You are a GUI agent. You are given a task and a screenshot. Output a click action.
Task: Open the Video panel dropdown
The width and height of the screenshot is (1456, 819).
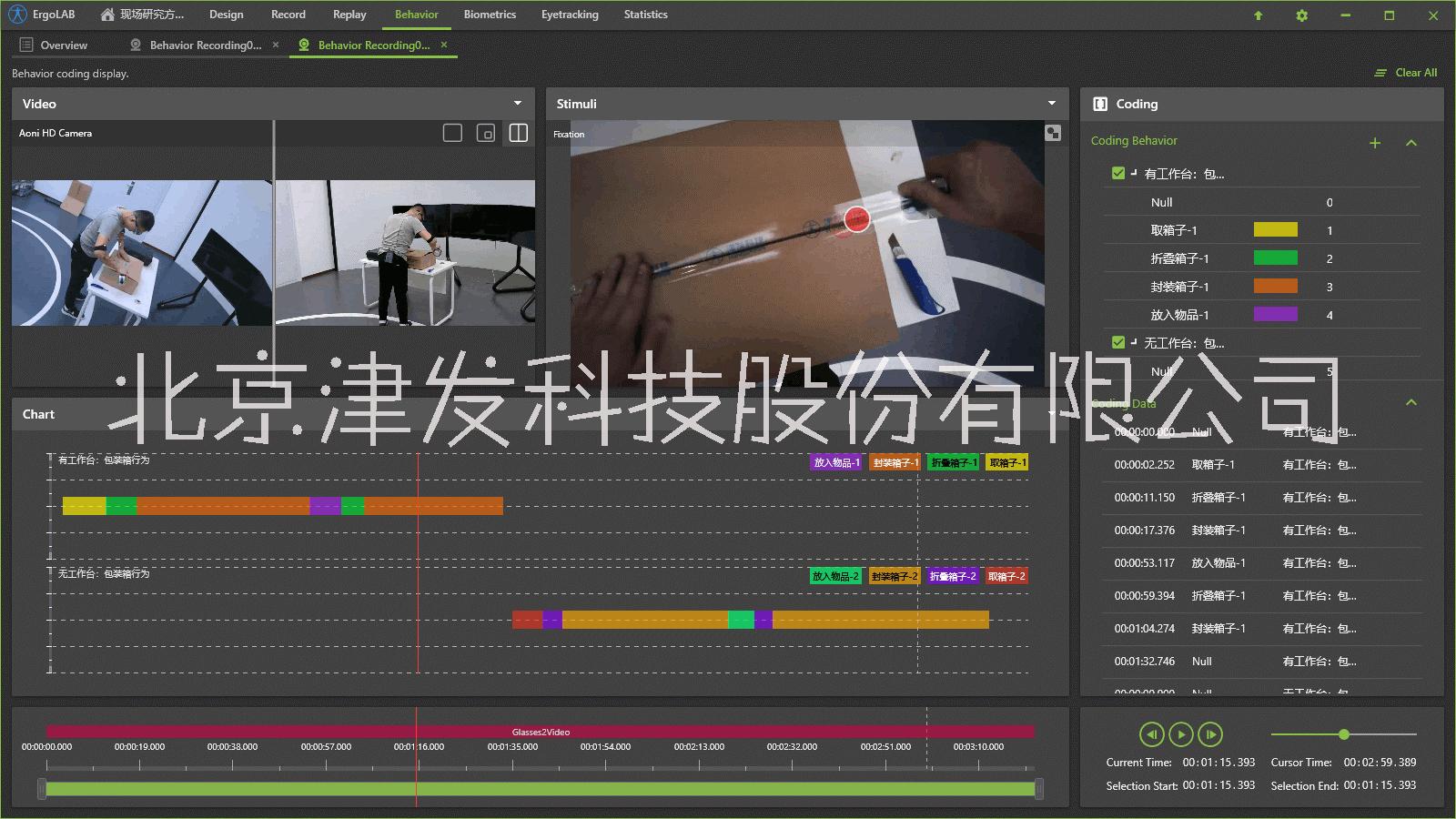click(x=518, y=104)
